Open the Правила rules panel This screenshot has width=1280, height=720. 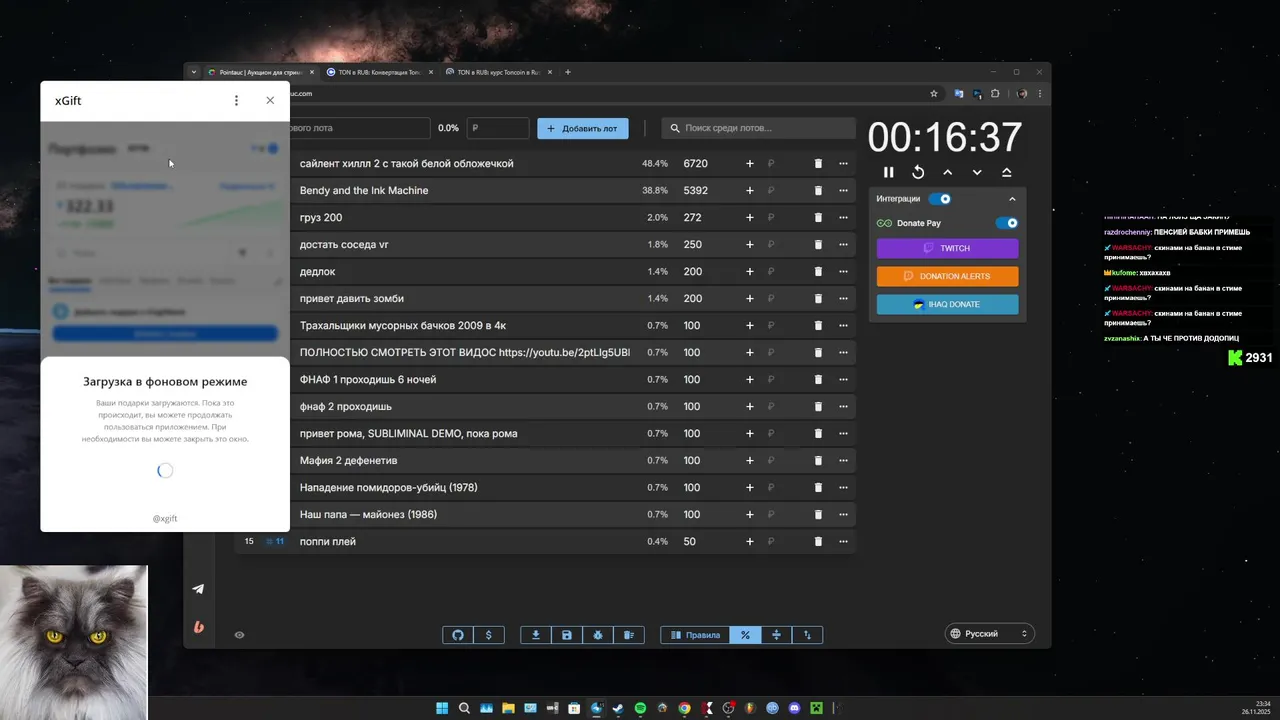tap(695, 635)
